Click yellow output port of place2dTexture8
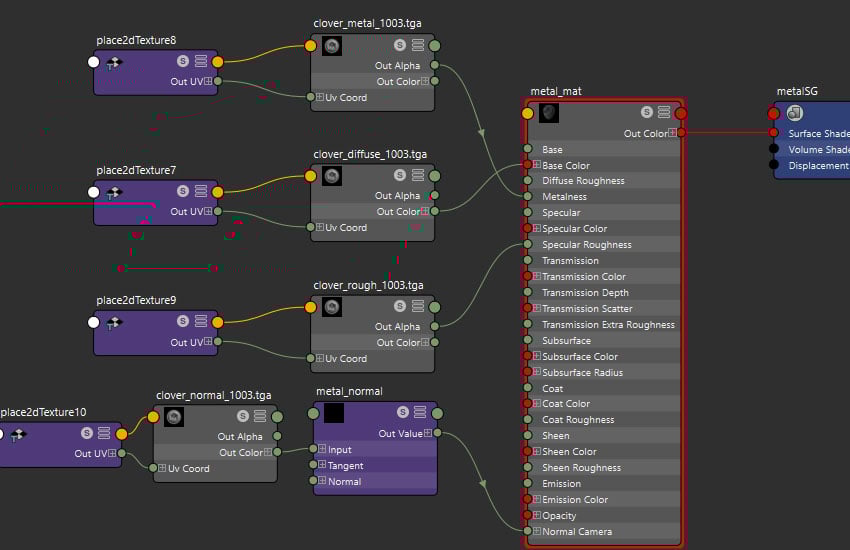Screen dimensions: 850x550 (217, 62)
